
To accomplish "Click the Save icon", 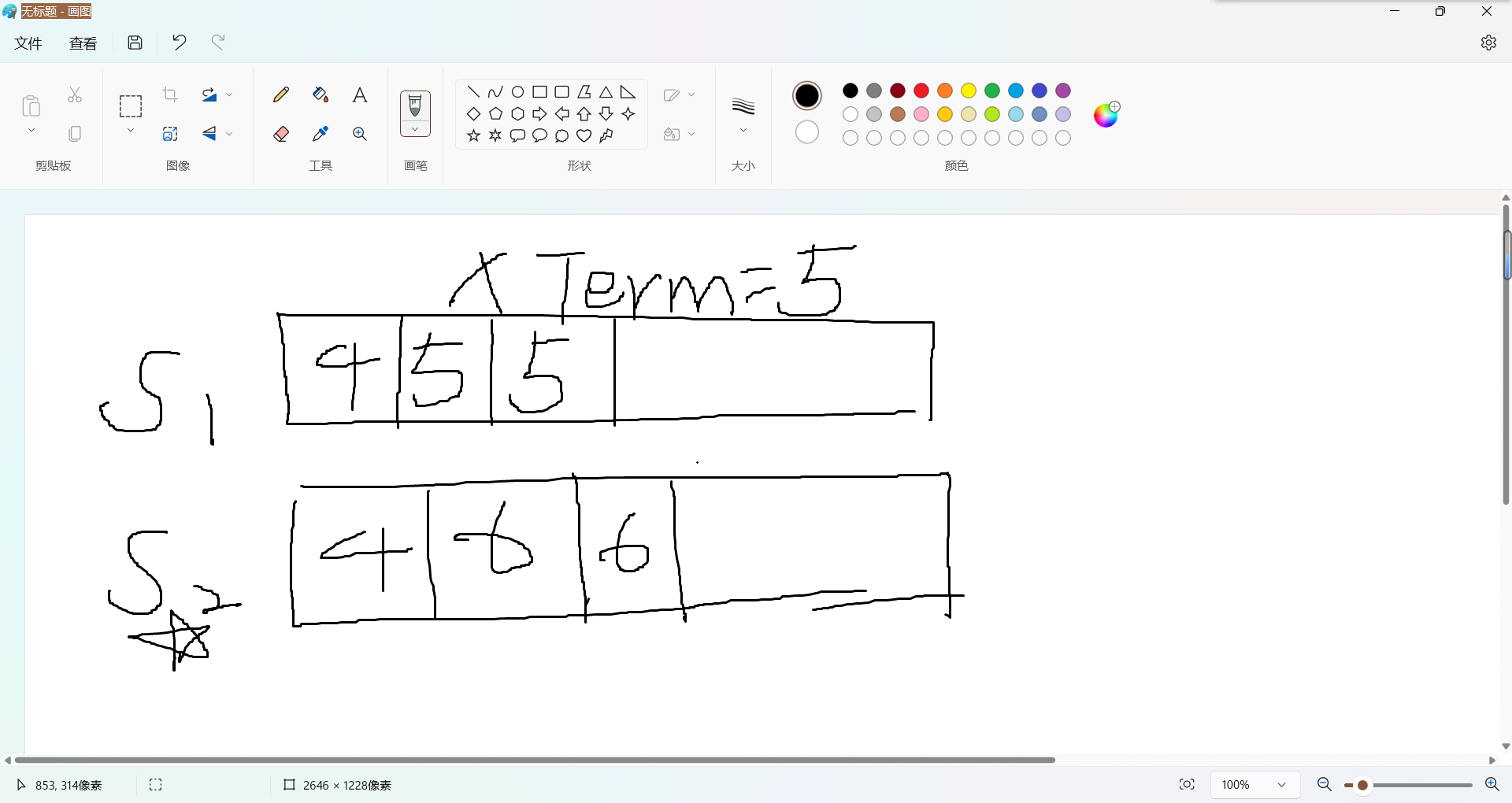I will click(x=135, y=43).
